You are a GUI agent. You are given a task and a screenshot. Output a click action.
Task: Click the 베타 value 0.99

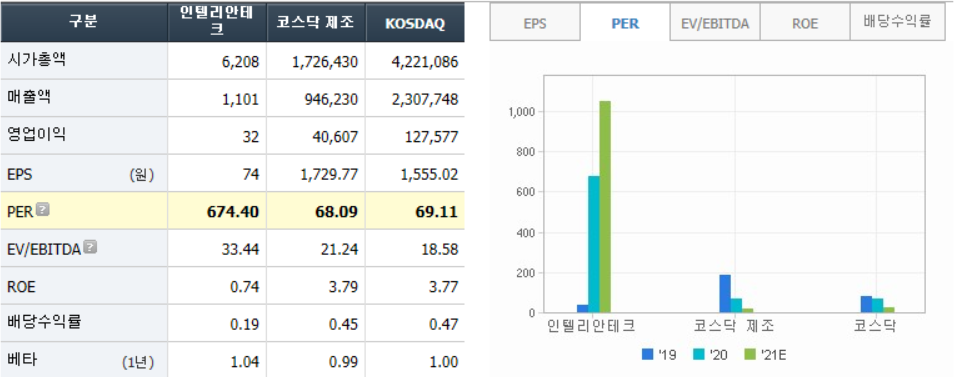click(x=344, y=362)
